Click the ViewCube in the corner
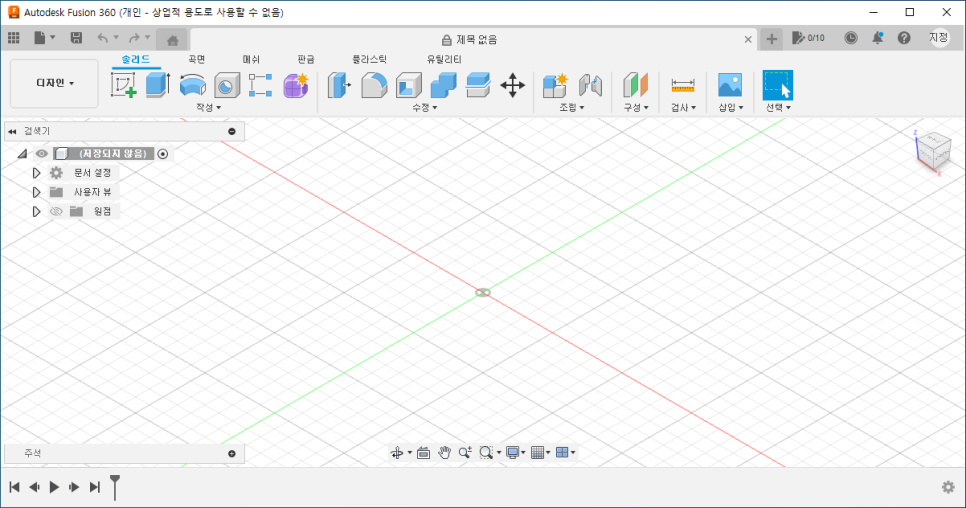This screenshot has width=966, height=508. (934, 151)
